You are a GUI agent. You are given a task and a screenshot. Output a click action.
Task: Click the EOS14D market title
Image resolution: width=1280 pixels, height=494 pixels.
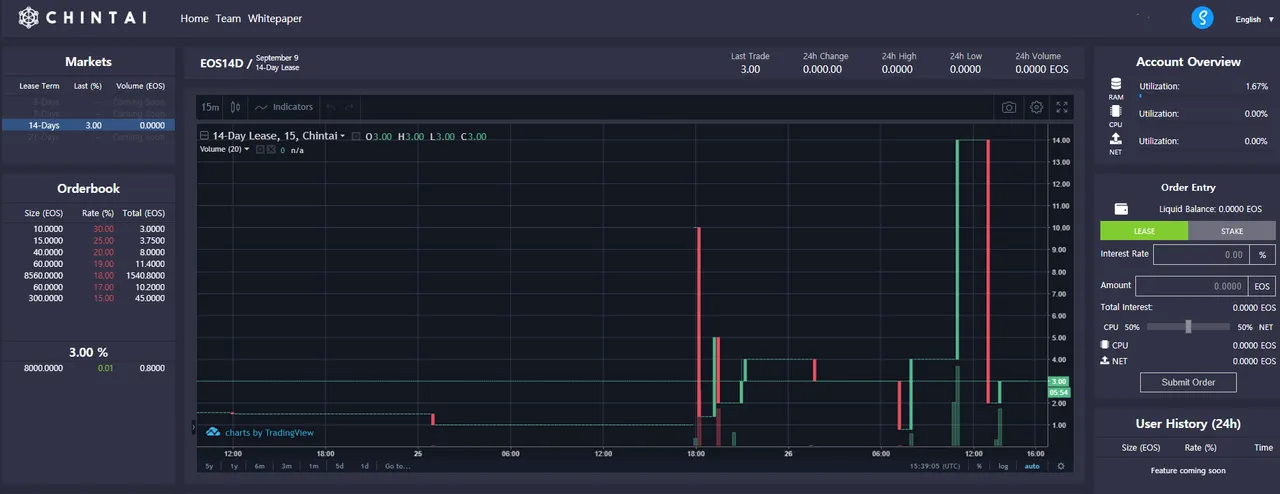click(x=221, y=62)
